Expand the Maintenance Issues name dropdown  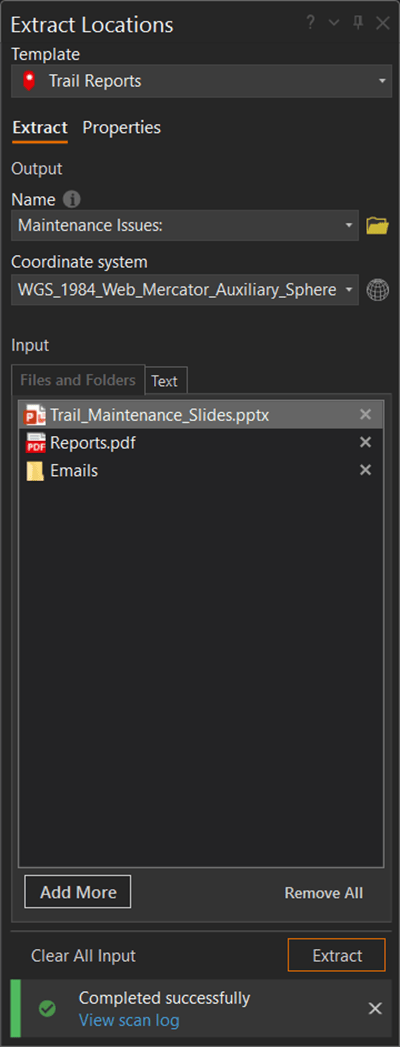click(349, 226)
